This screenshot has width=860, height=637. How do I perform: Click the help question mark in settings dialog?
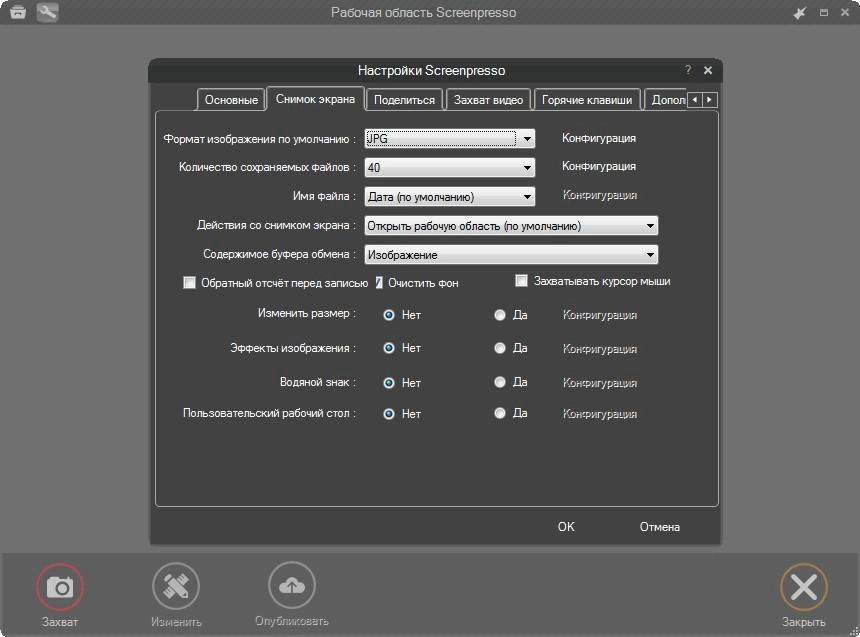(688, 70)
